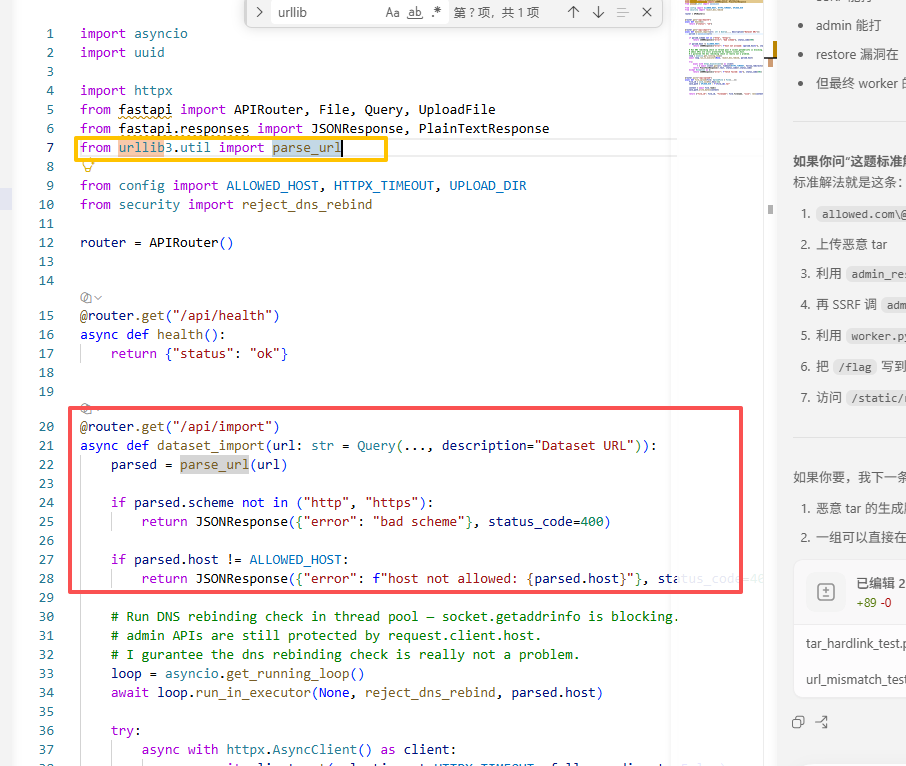Viewport: 906px width, 766px height.
Task: Click "asyncio.get_running_loop()" on line 33
Action: (265, 674)
